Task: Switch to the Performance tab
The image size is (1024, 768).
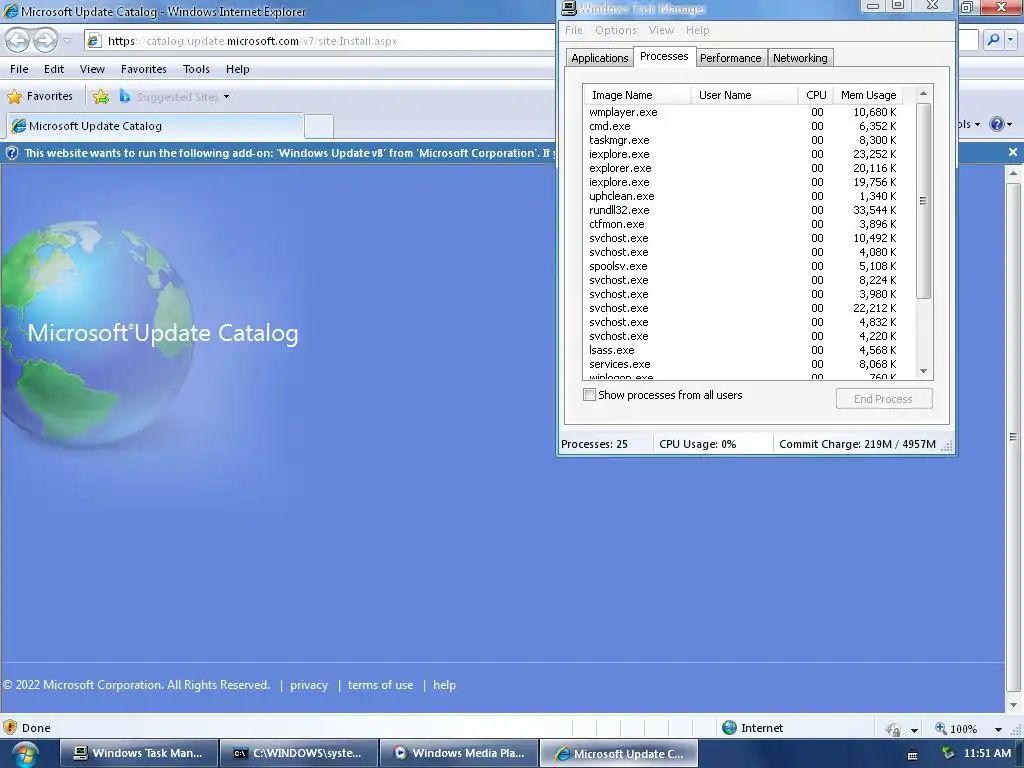Action: [730, 57]
